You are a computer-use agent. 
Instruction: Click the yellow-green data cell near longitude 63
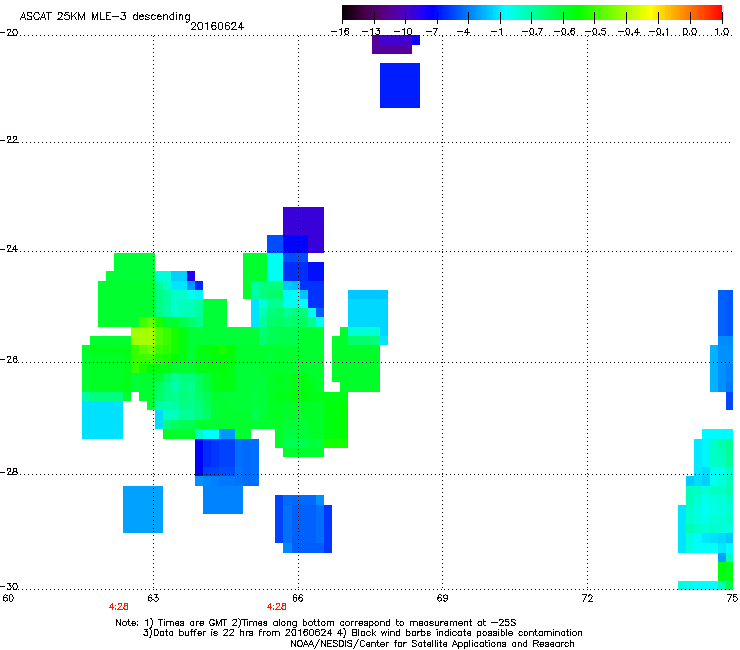pos(142,336)
